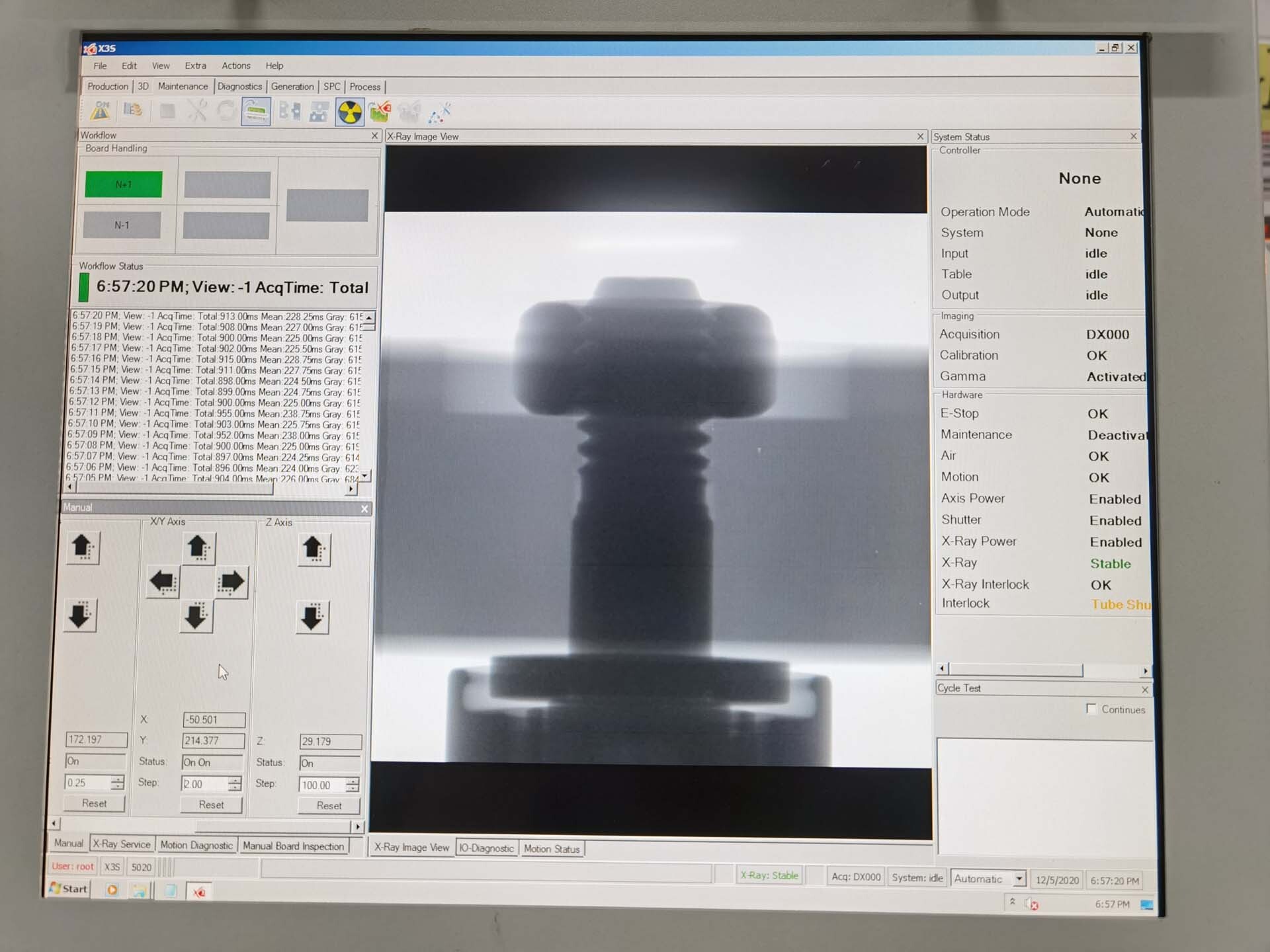Click the board grid/layout view icon
The width and height of the screenshot is (1270, 952).
[x=319, y=112]
